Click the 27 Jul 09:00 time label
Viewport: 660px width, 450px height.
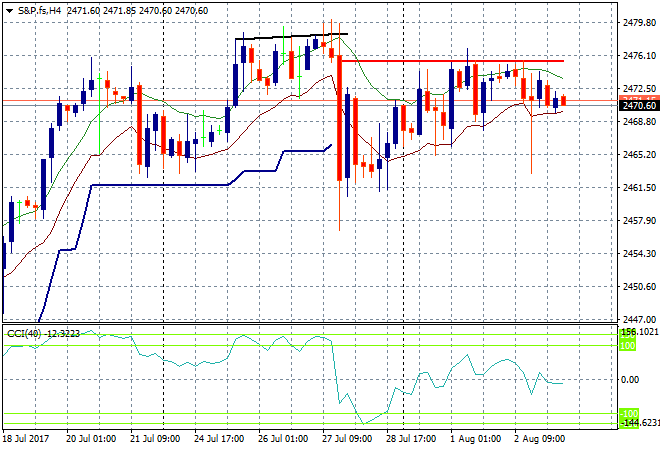point(347,439)
